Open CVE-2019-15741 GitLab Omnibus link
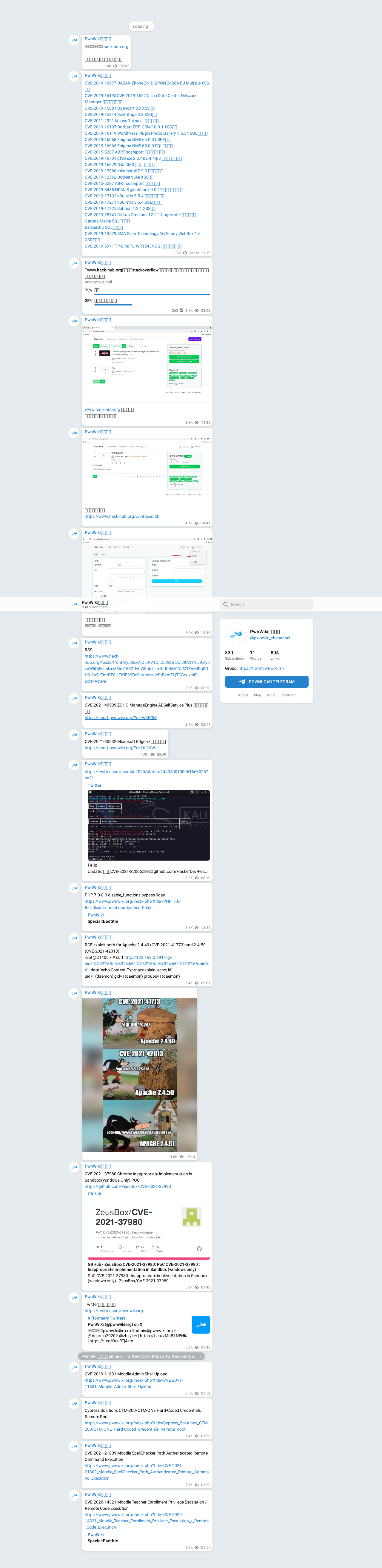The height and width of the screenshot is (1568, 382). pos(140,215)
